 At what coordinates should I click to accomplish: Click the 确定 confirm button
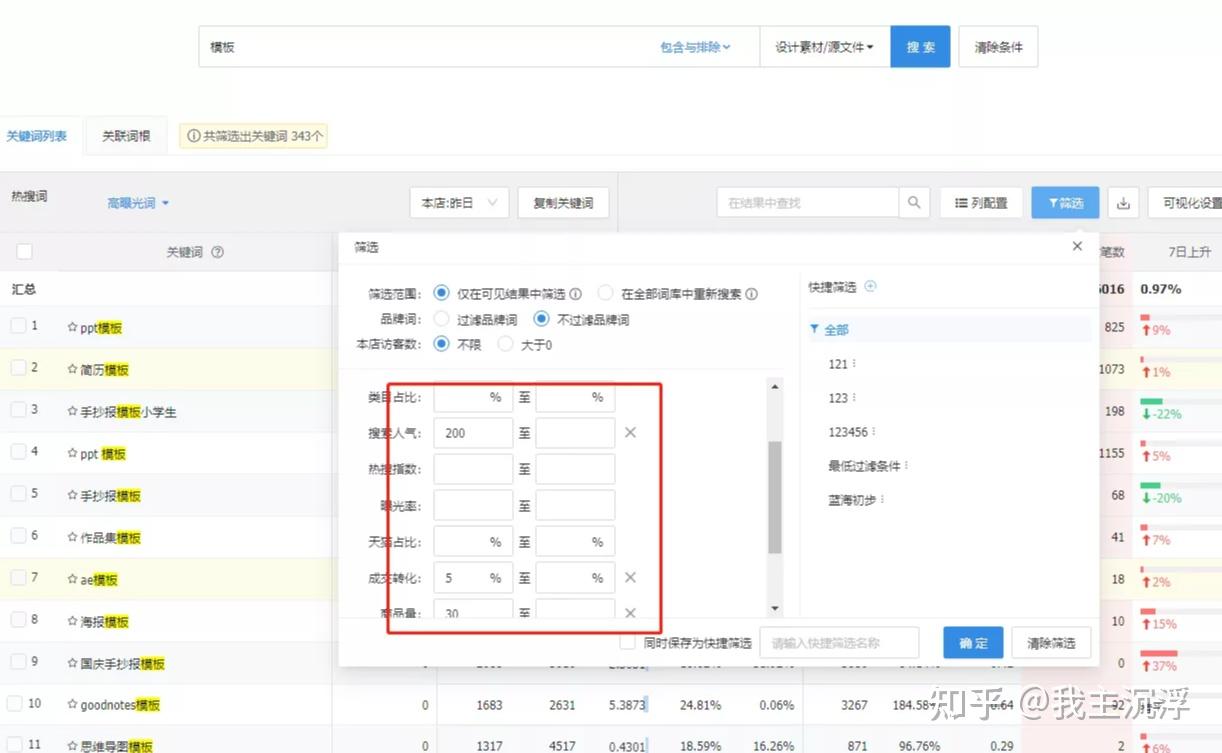pos(972,643)
